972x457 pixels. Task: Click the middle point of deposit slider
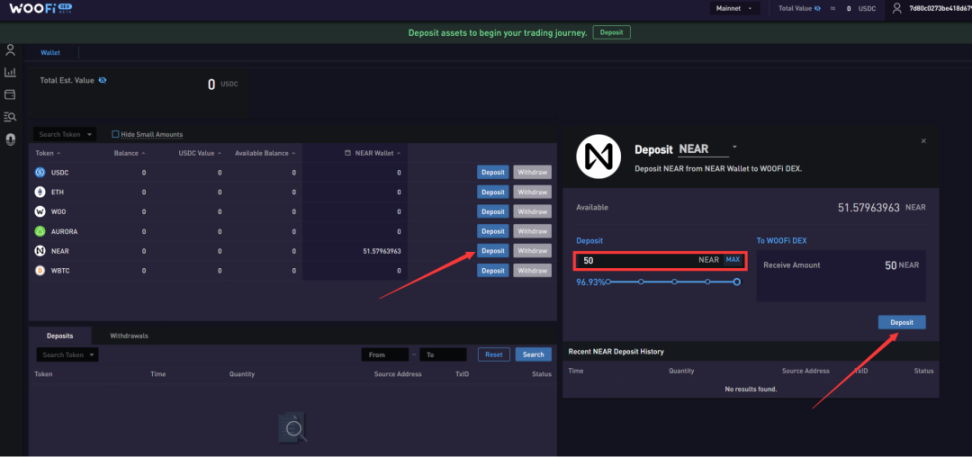pos(674,282)
